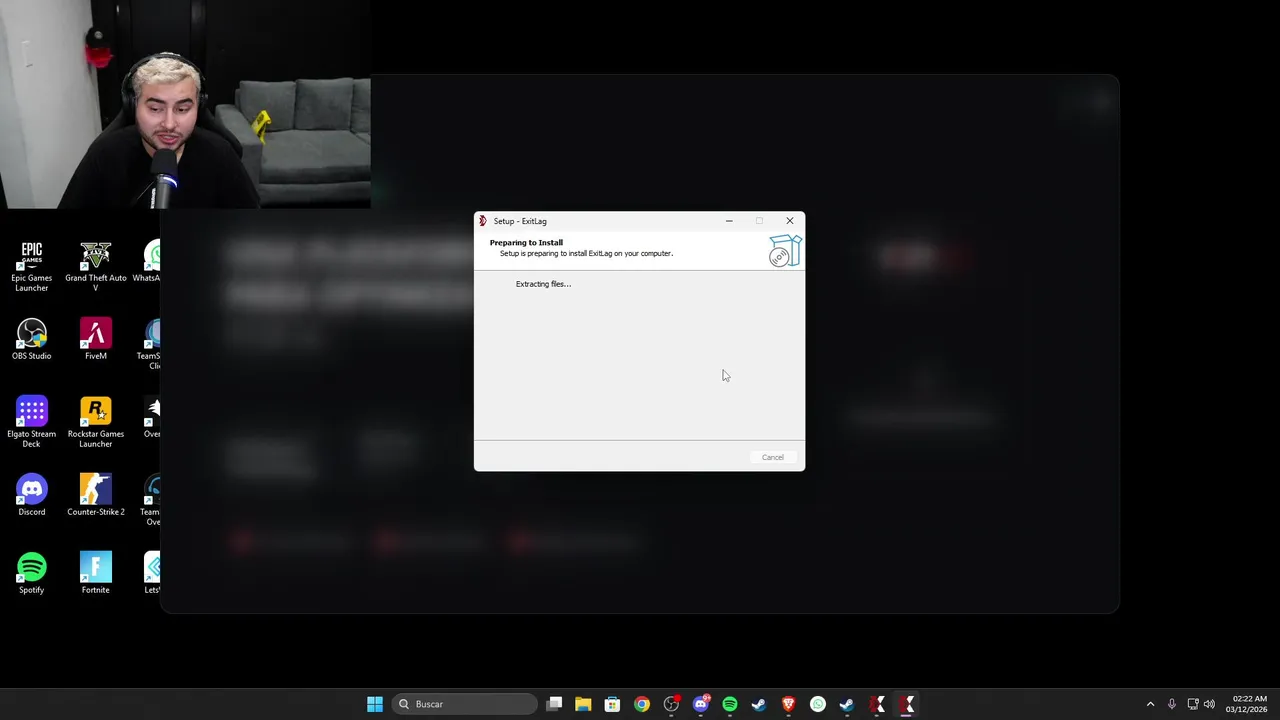
Task: Show hidden system tray icons
Action: pos(1150,704)
